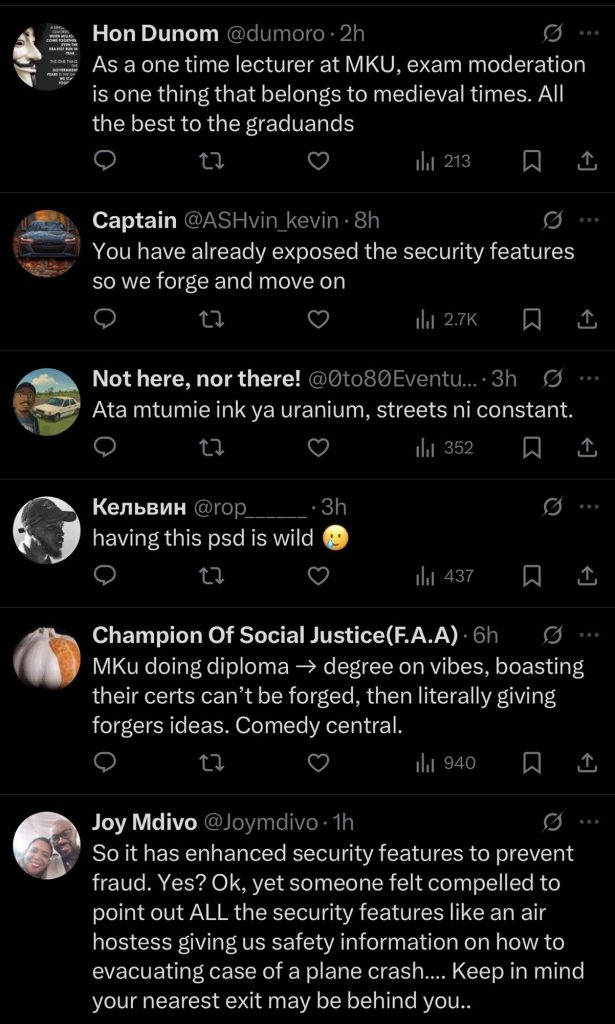Retweet Captain's post about security features

[212, 319]
